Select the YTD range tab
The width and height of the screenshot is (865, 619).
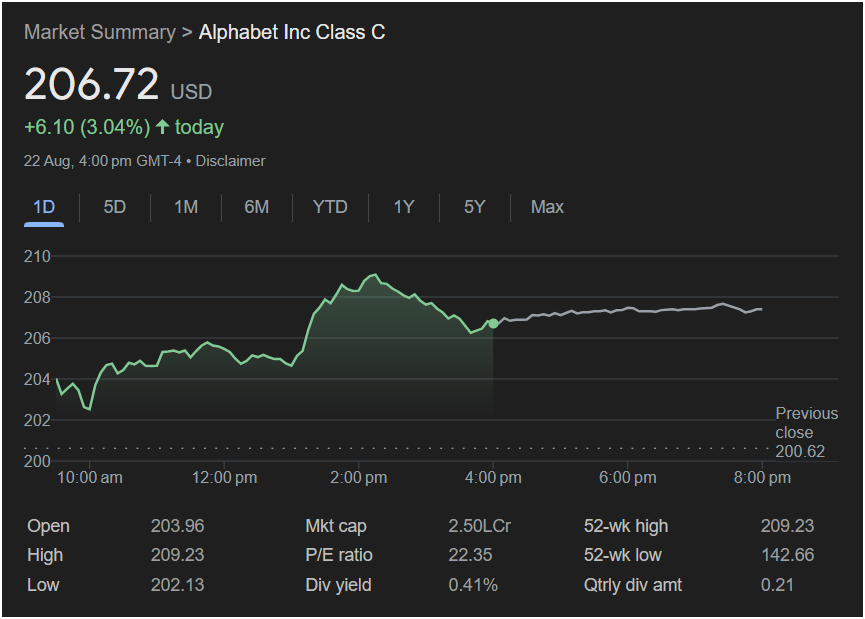(330, 207)
